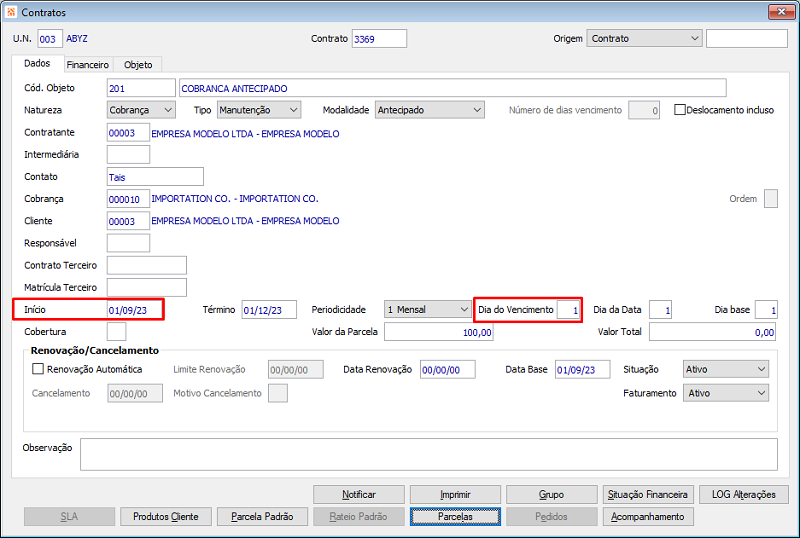Screen dimensions: 800x538
Task: Focus the Valor da Parcela field
Action: pyautogui.click(x=439, y=332)
